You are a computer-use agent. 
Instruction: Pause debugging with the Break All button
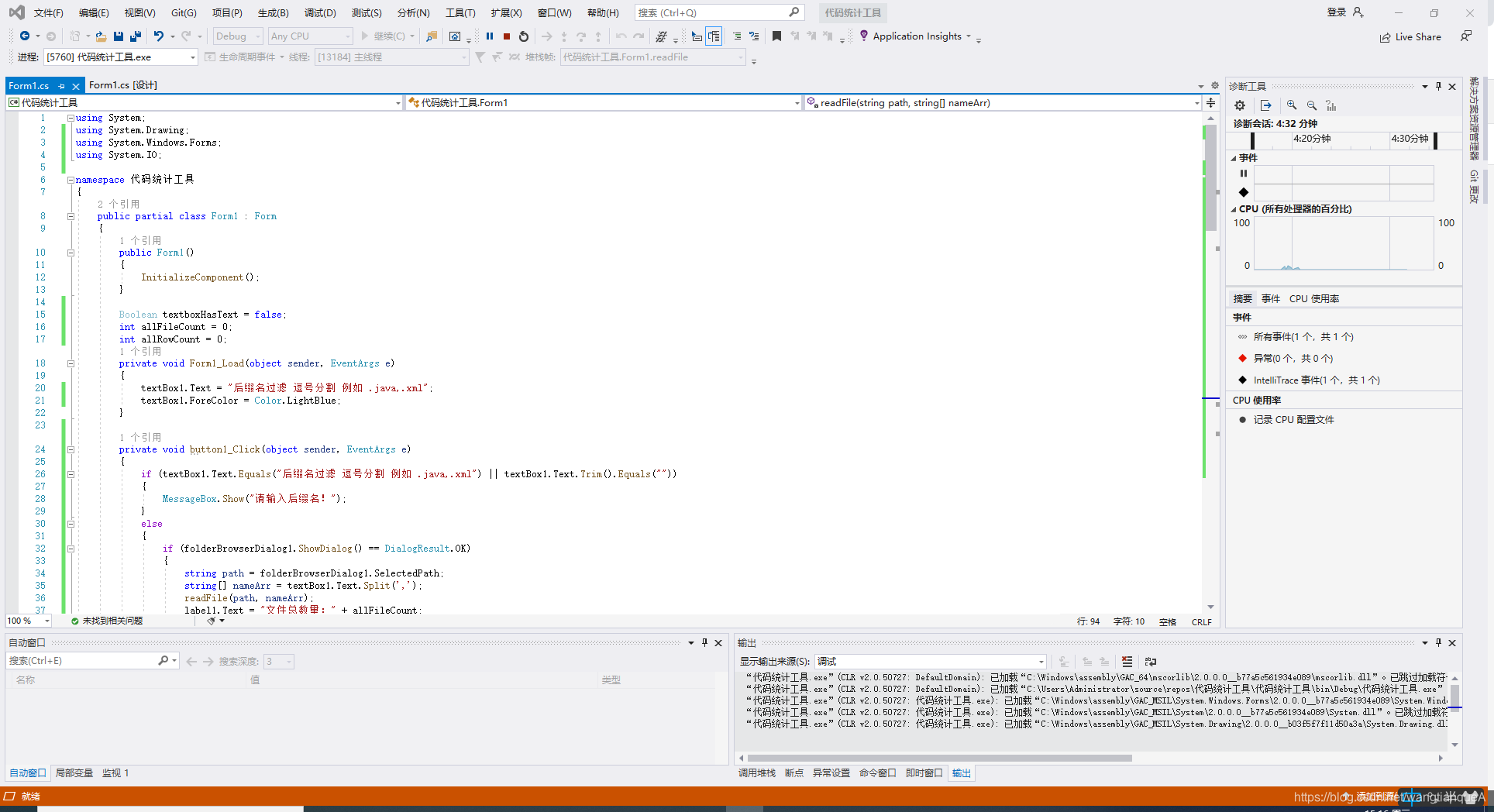[490, 36]
